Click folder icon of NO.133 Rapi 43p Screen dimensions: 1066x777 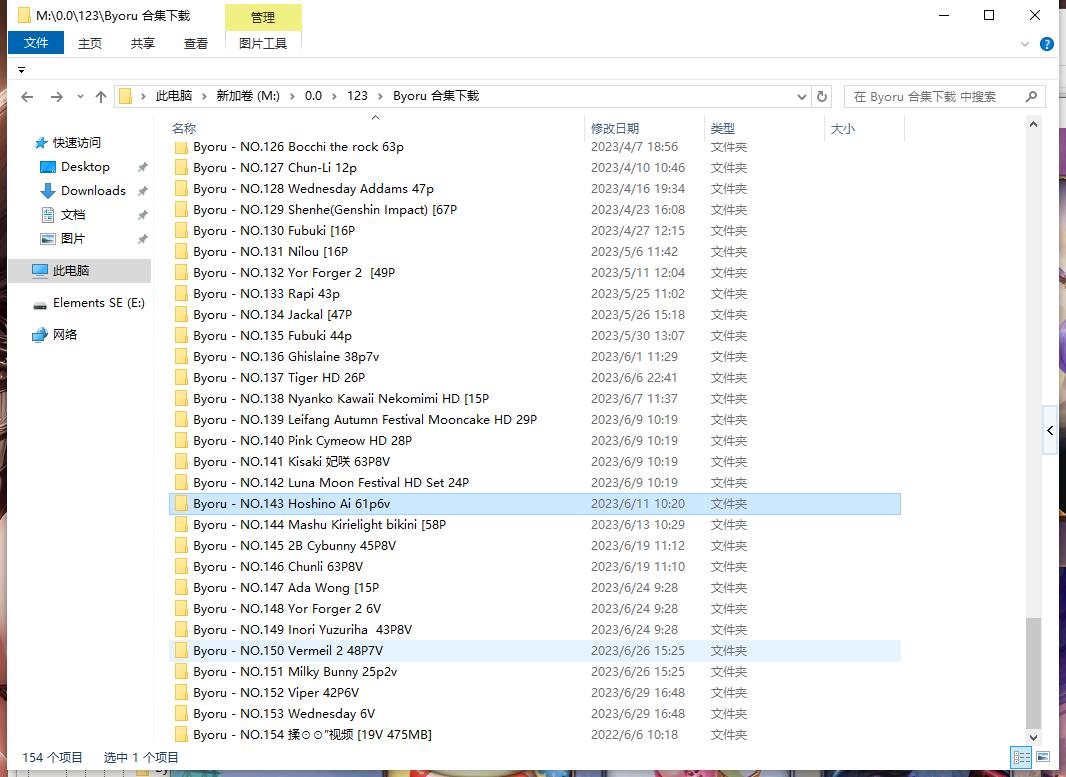(181, 294)
